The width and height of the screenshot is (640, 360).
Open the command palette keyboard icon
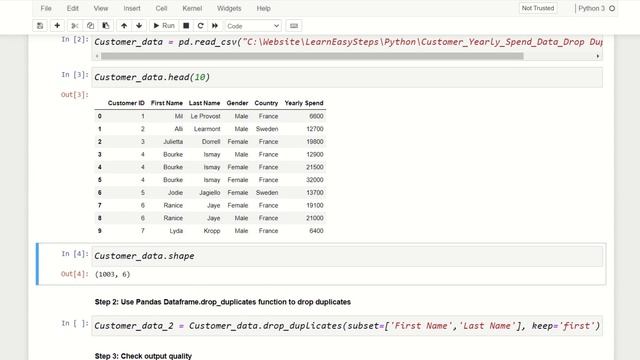pos(294,26)
